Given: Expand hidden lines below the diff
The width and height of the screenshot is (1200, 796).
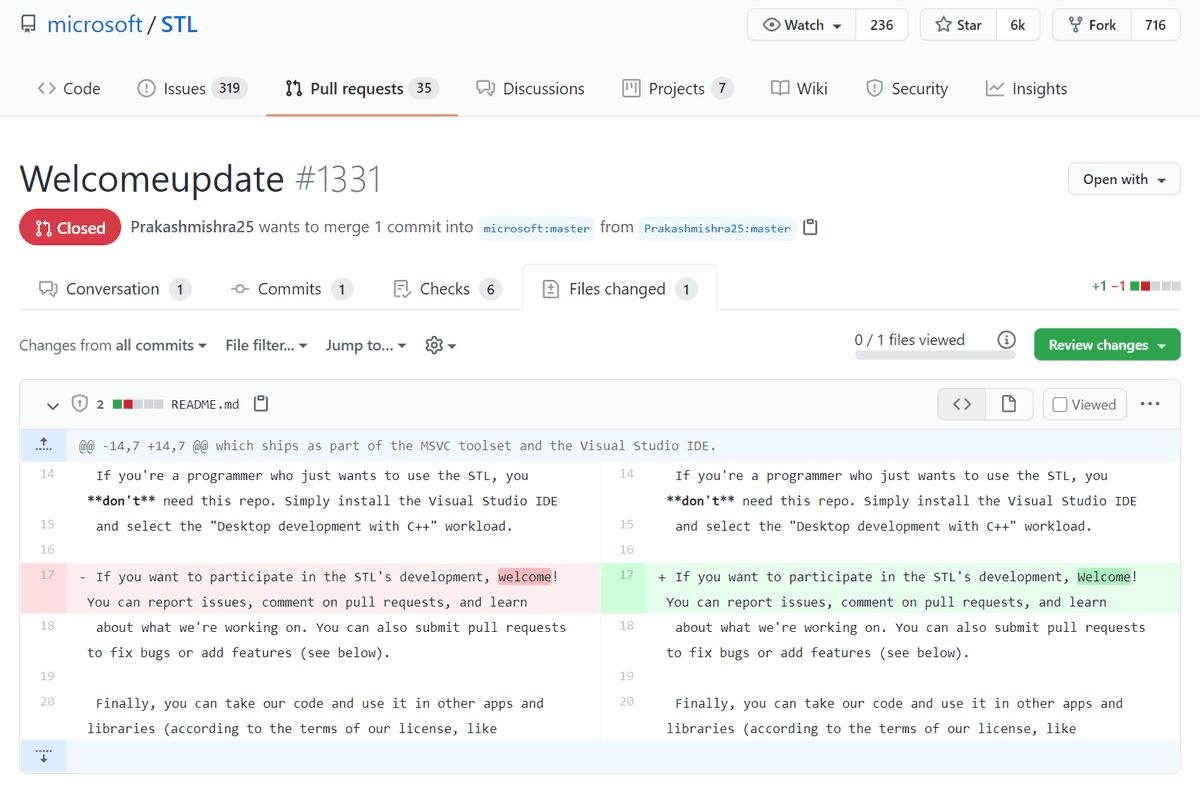Looking at the screenshot, I should pos(43,756).
